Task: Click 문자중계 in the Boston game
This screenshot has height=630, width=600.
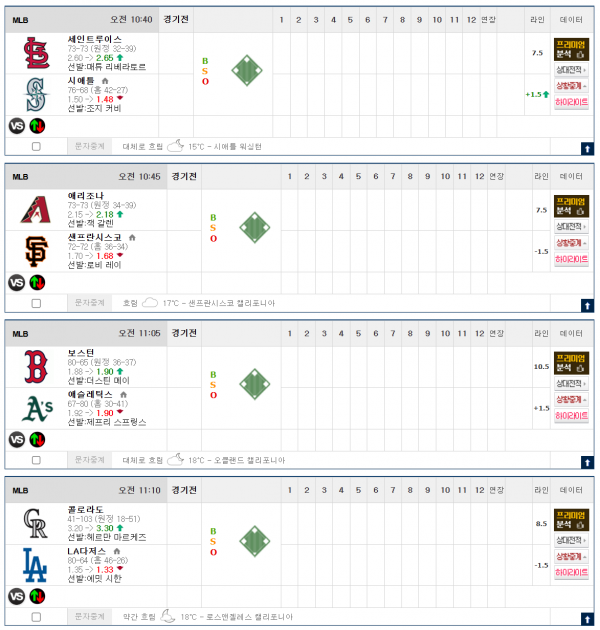Action: pos(90,460)
